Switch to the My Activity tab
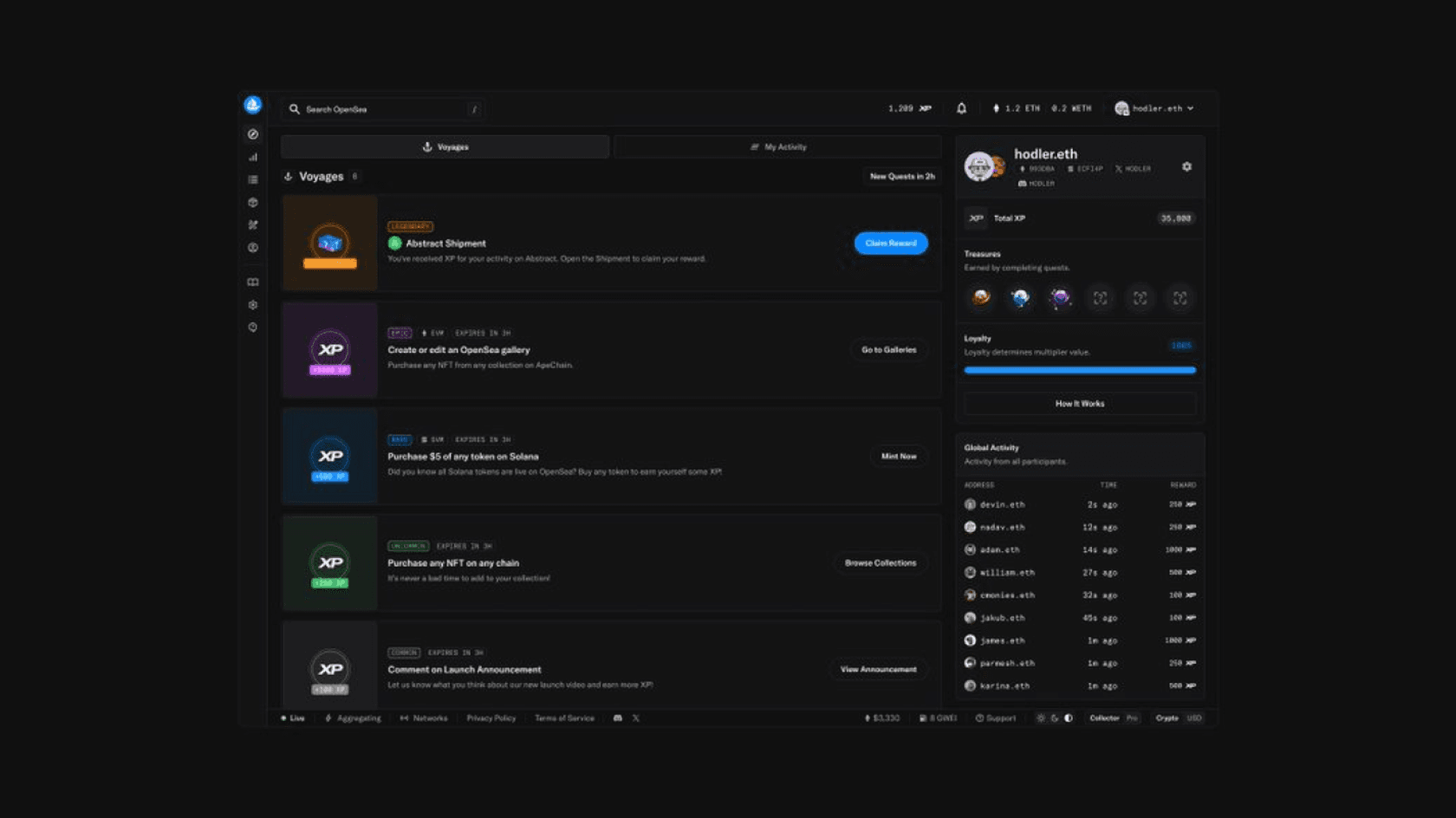Viewport: 1456px width, 818px height. 777,146
